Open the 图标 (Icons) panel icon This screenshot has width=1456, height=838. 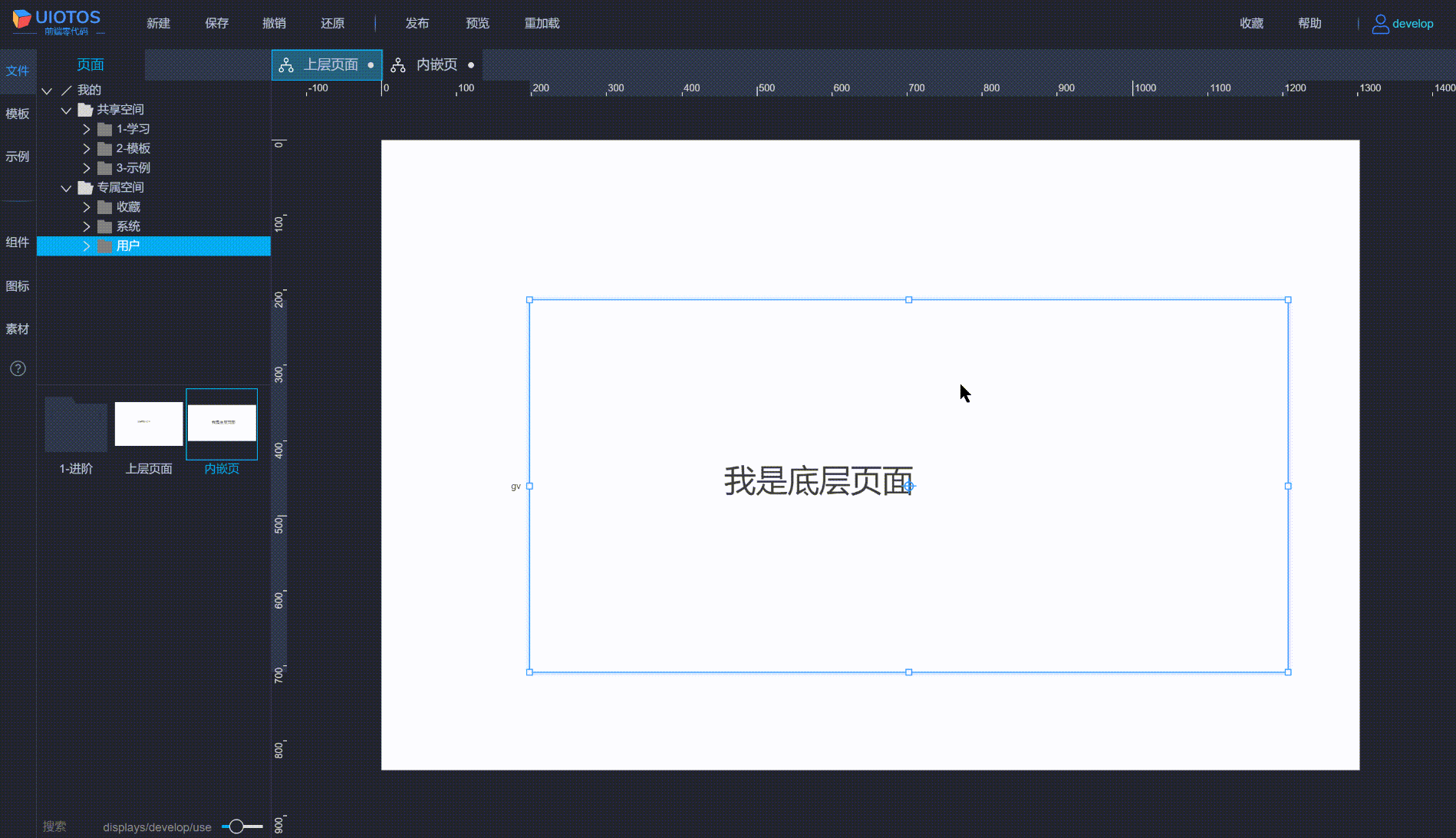click(18, 285)
